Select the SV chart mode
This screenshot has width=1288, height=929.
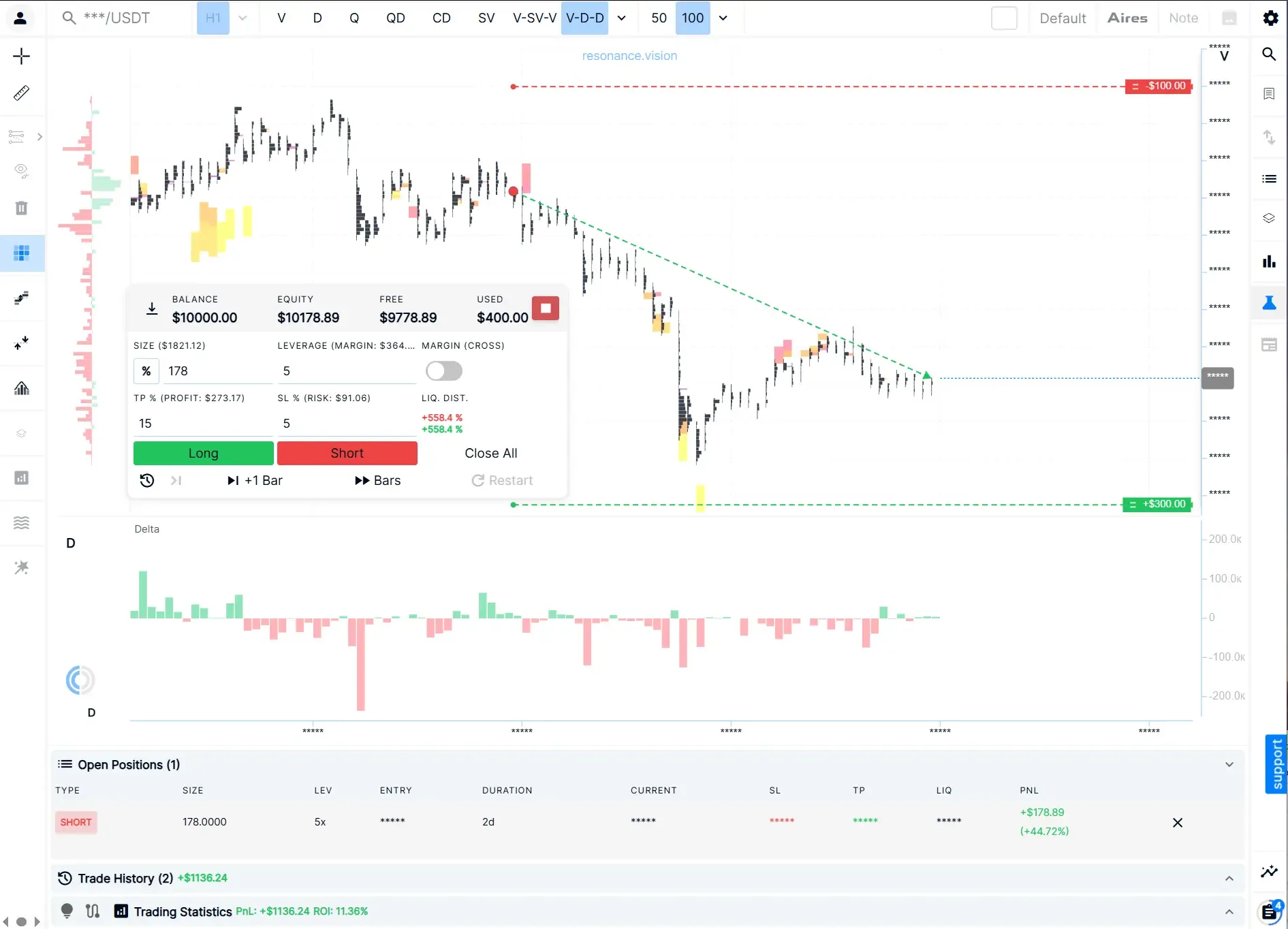[x=486, y=18]
